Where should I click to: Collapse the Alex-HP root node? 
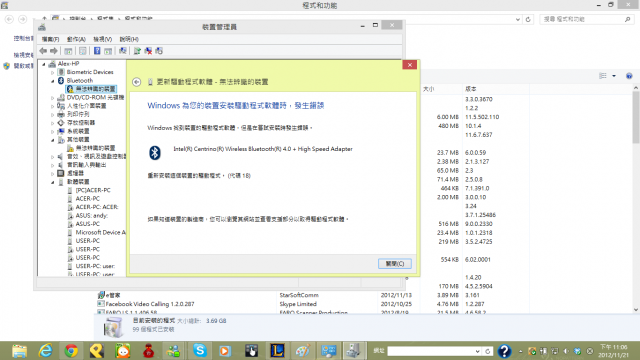click(x=44, y=64)
